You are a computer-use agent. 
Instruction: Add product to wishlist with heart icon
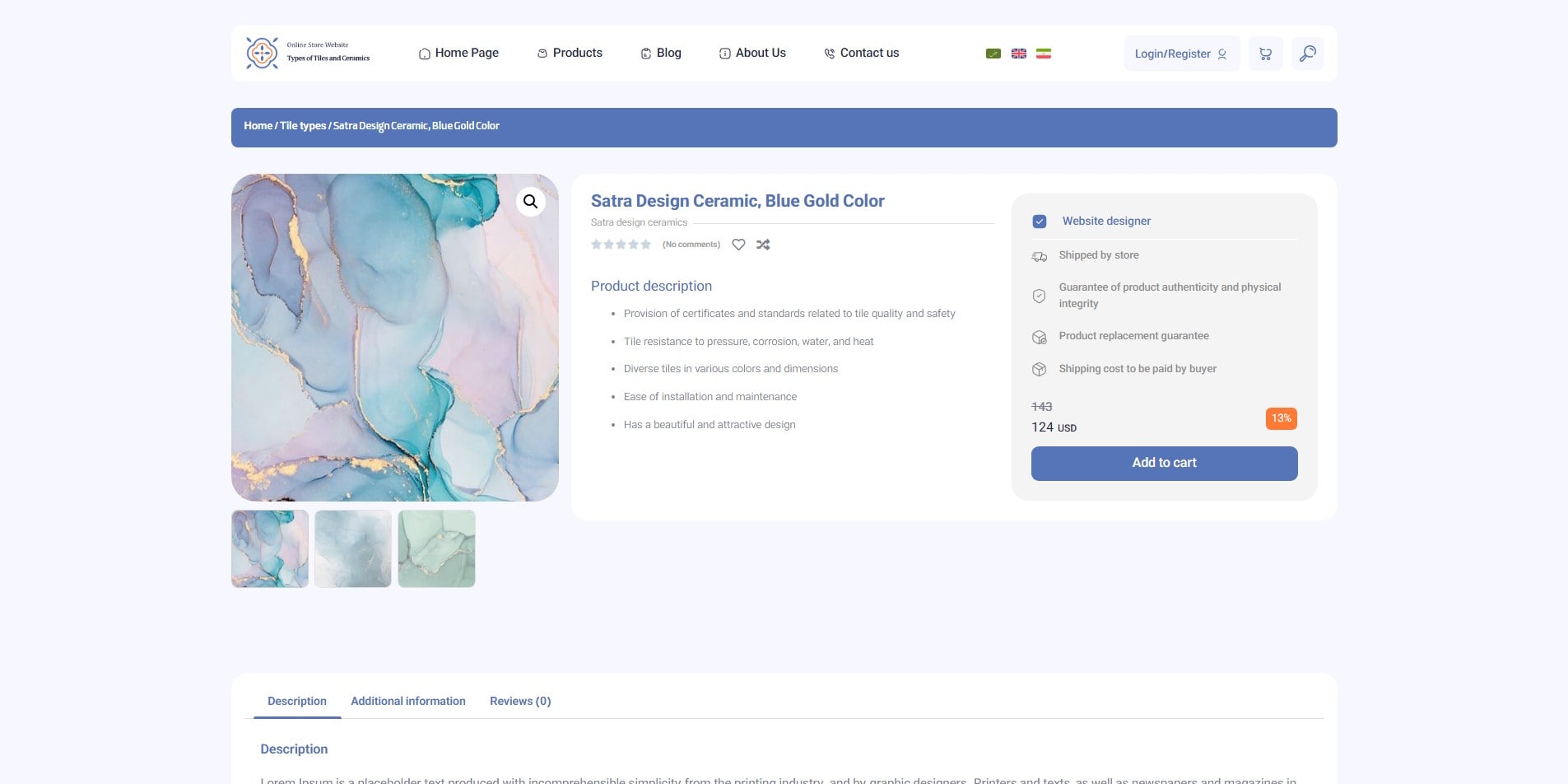click(738, 245)
